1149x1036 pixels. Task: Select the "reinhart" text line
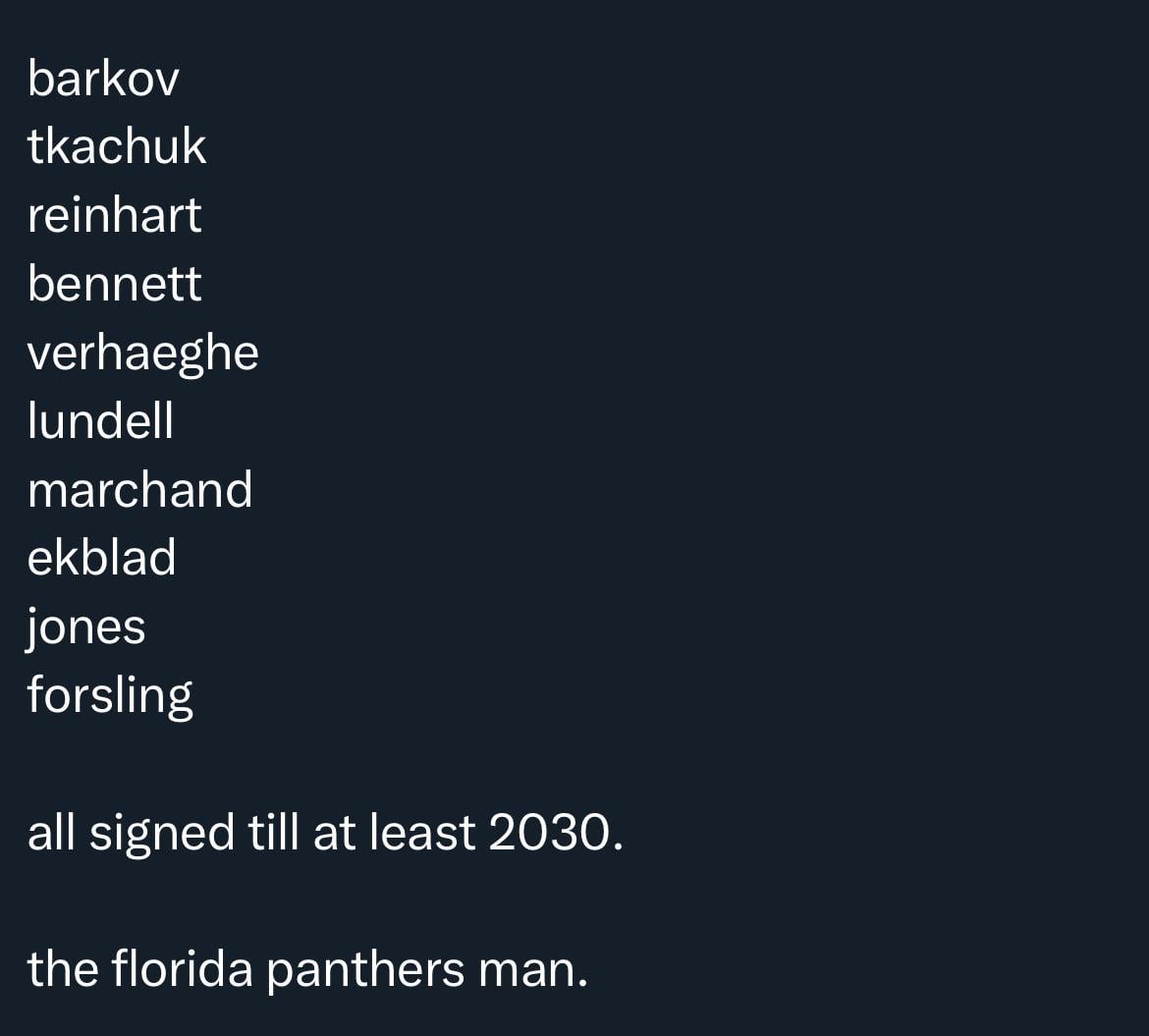[x=114, y=215]
